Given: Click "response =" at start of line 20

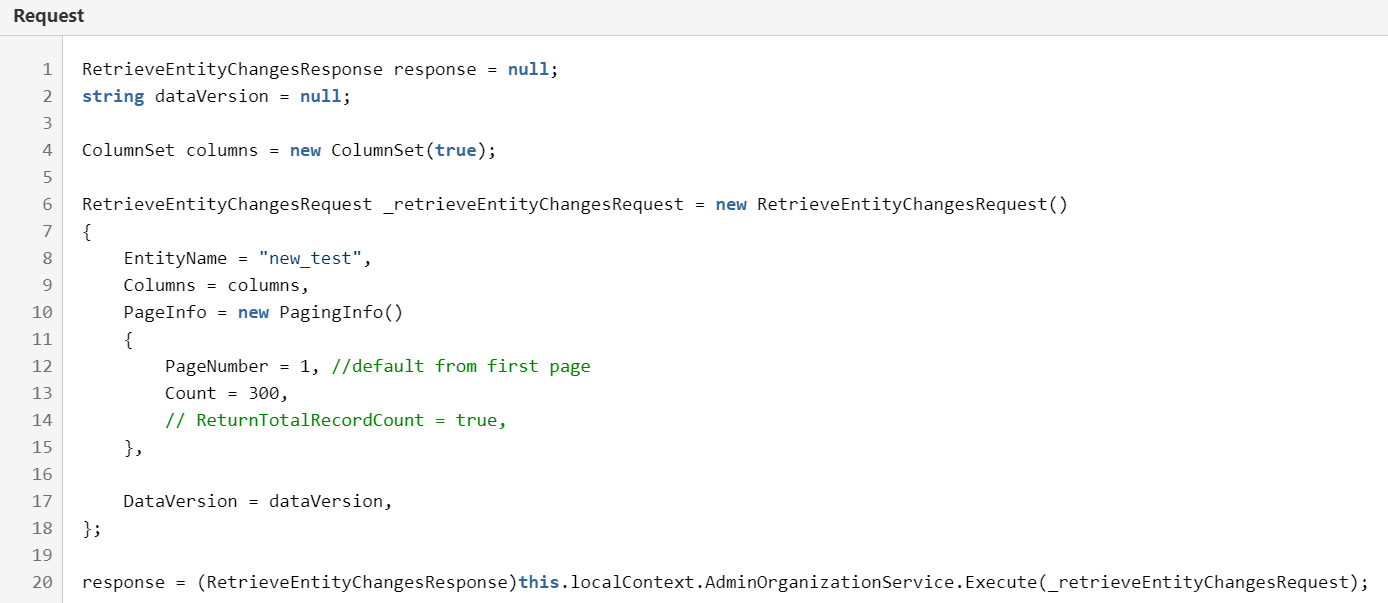Looking at the screenshot, I should [x=134, y=583].
